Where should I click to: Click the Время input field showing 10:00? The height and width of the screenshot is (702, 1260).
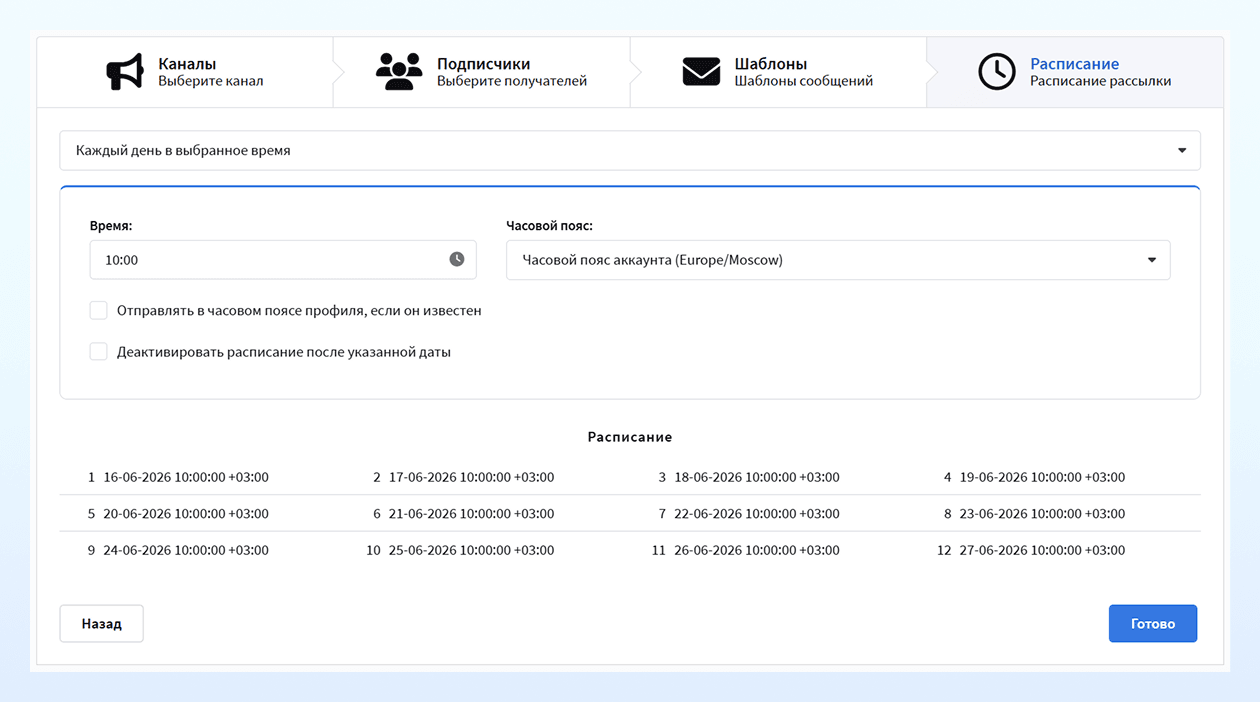(x=283, y=260)
